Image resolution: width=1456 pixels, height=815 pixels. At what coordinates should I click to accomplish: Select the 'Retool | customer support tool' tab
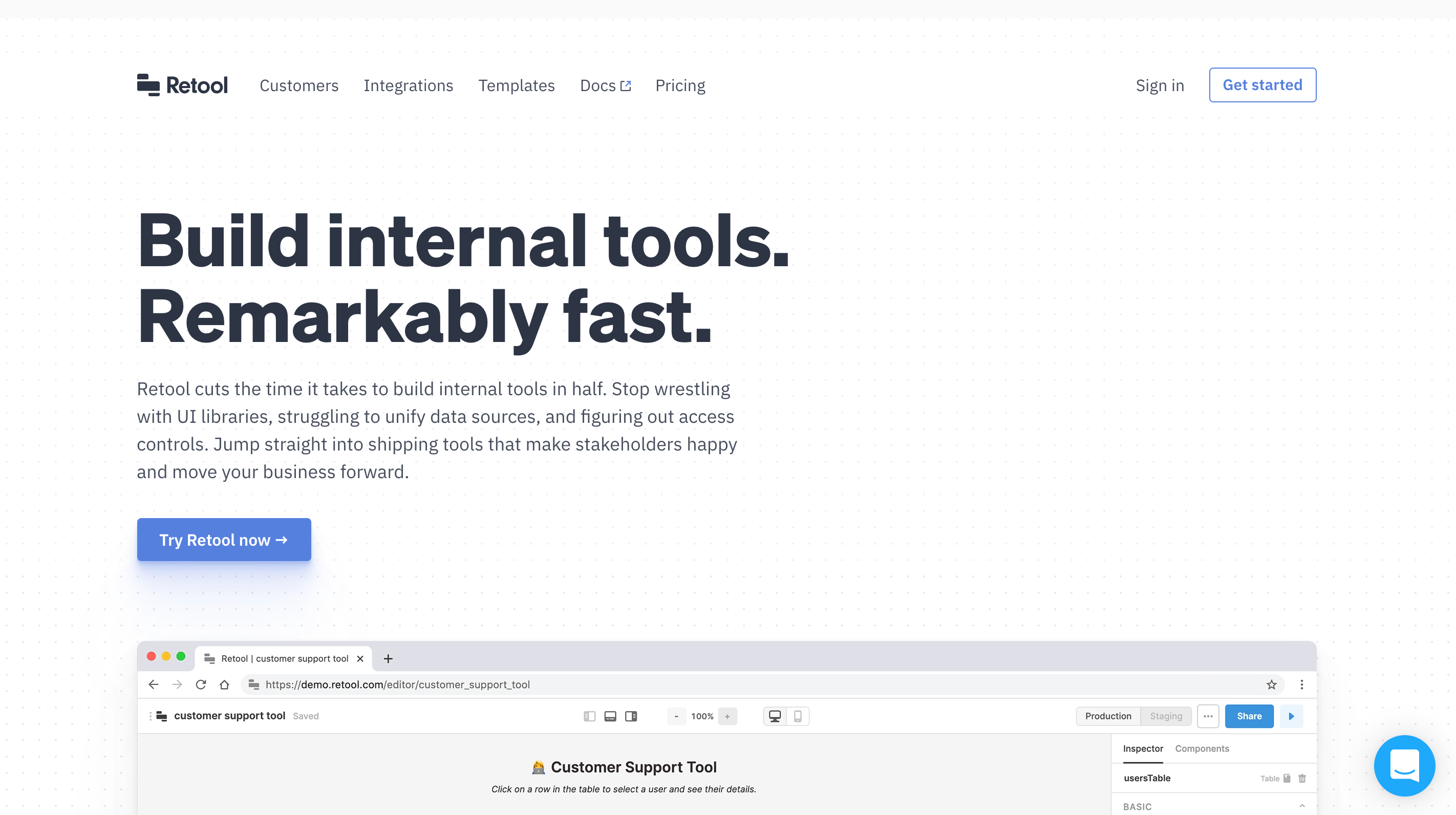(x=284, y=658)
